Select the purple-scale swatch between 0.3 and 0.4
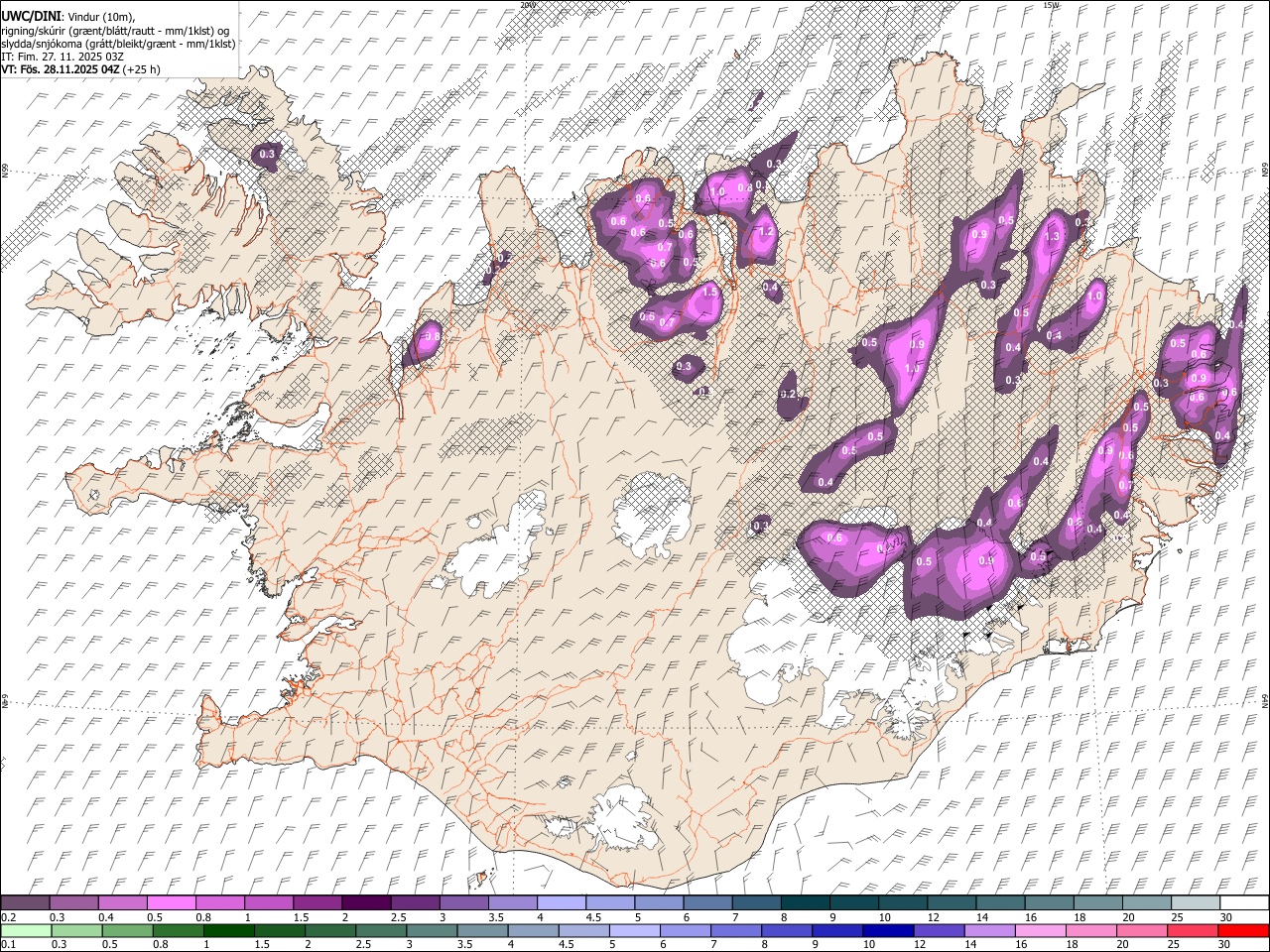This screenshot has width=1270, height=952. pos(73,903)
